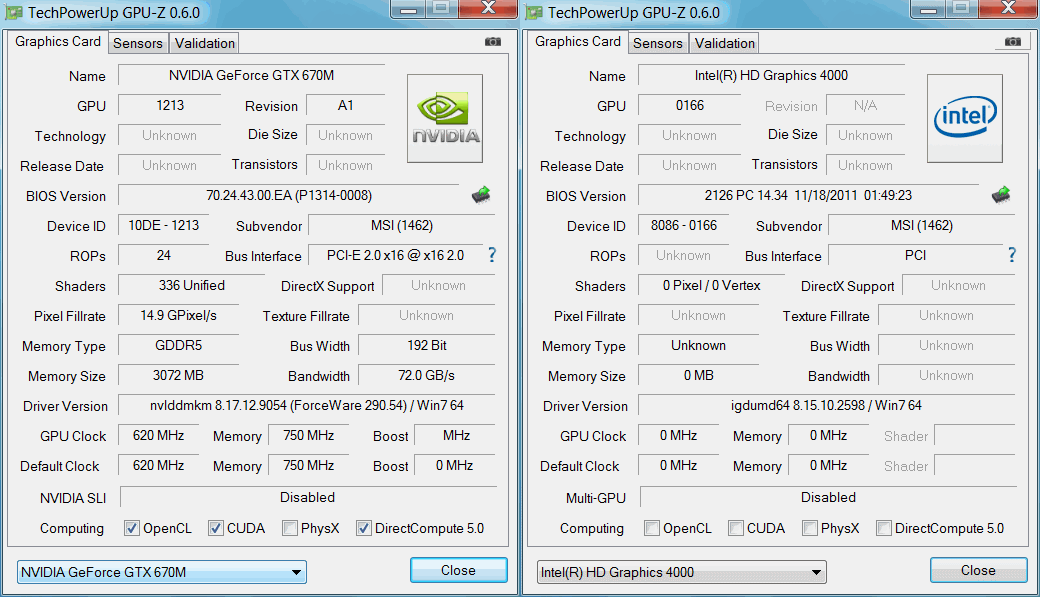The width and height of the screenshot is (1040, 597).
Task: Open the NVIDIA GeForce GTX 670M GPU dropdown
Action: tap(162, 572)
